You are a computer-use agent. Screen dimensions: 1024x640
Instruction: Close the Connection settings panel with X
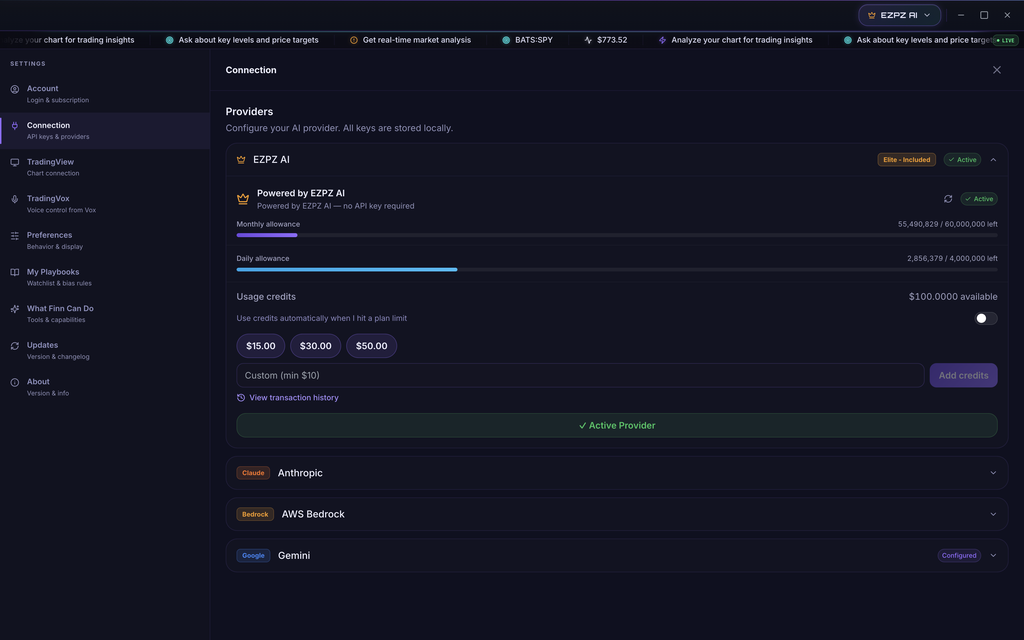(x=997, y=70)
